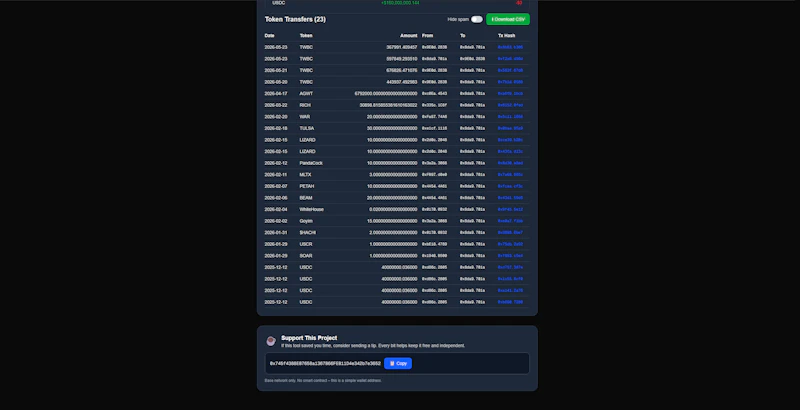
Task: Select amount in the AGWT row
Action: [386, 94]
